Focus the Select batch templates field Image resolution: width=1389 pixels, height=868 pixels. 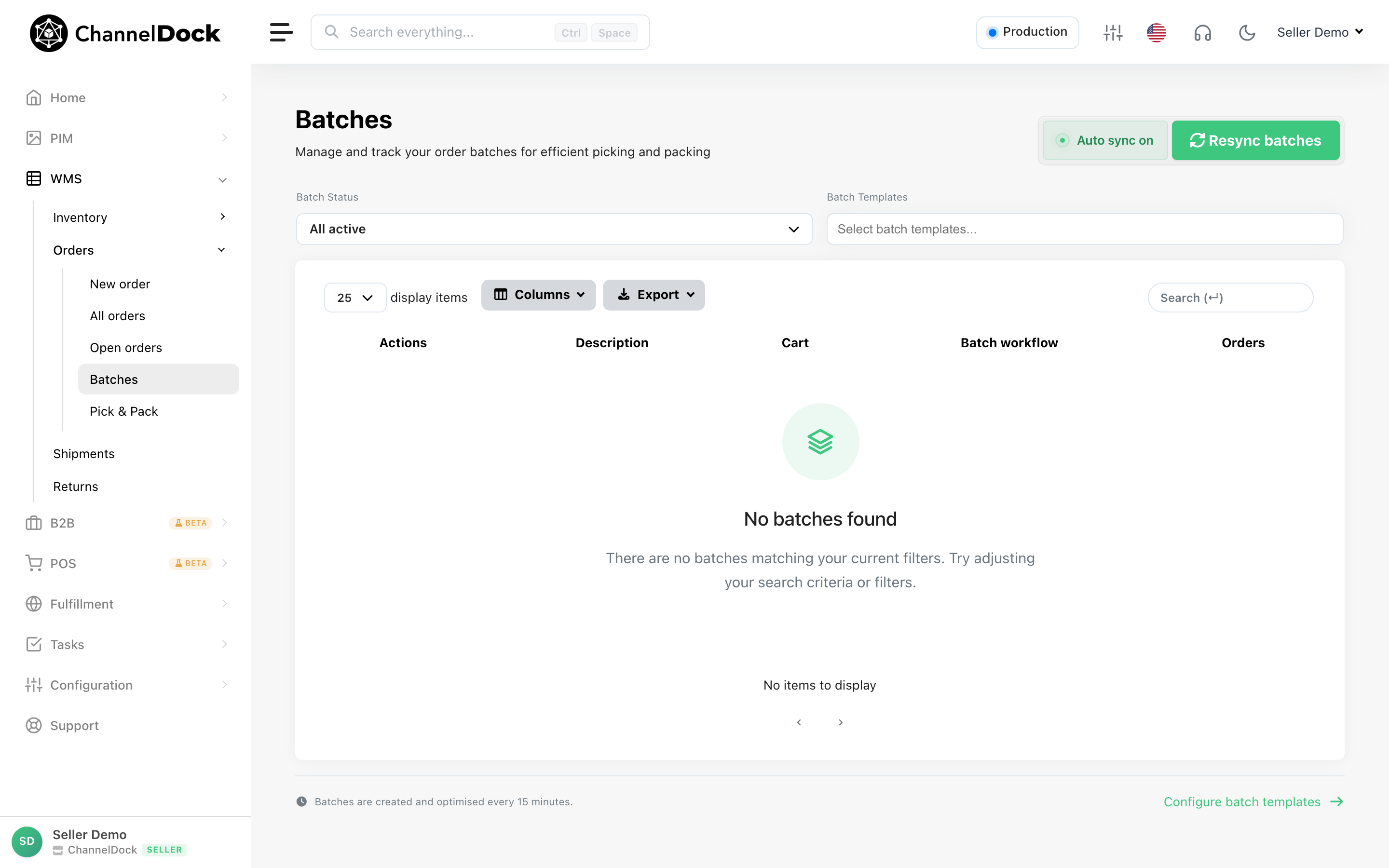[x=1084, y=229]
